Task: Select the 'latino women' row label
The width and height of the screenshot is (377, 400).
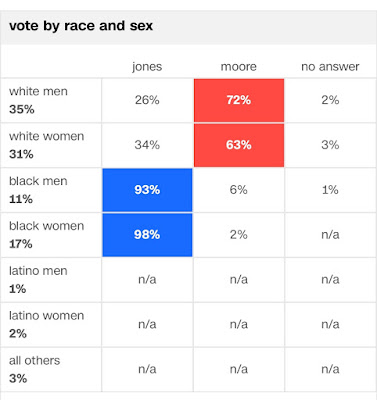Action: pyautogui.click(x=47, y=316)
